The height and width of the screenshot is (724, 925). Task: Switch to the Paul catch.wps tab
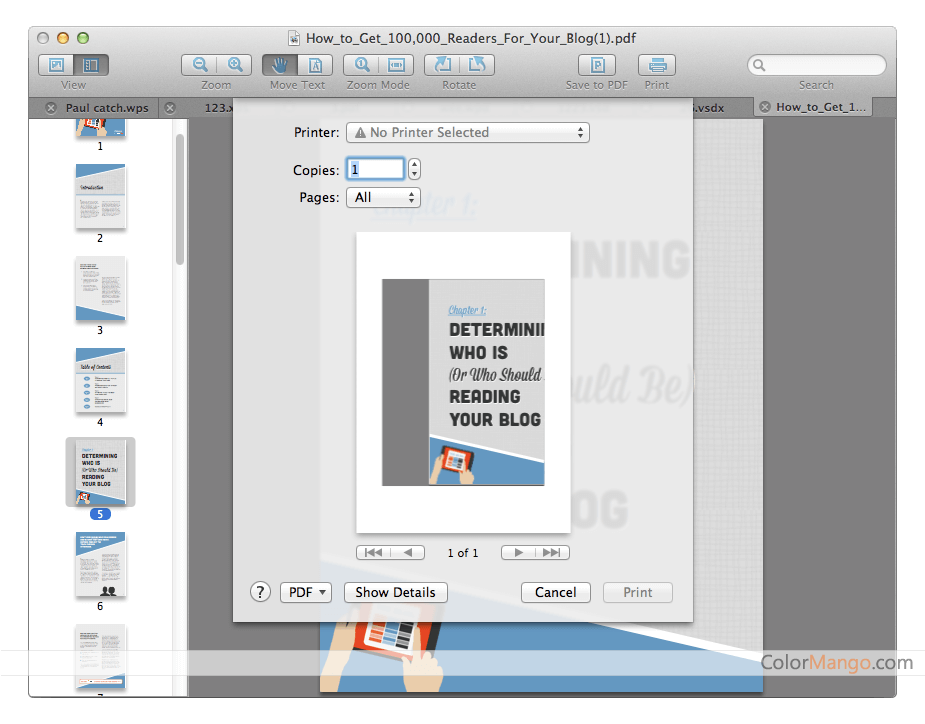pos(105,107)
